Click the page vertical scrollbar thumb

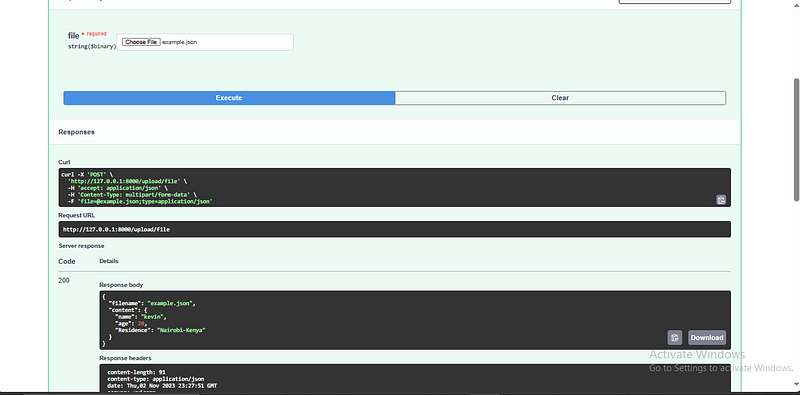click(x=796, y=139)
